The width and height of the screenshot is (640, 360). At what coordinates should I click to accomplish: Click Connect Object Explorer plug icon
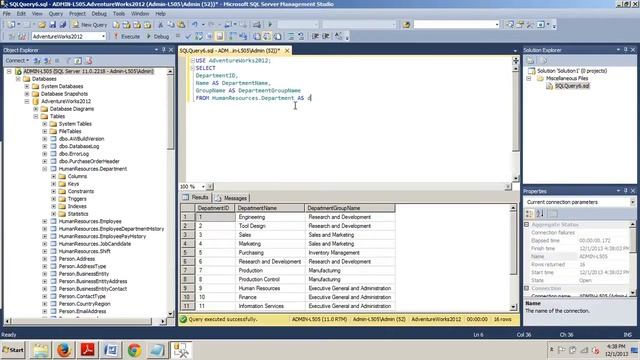click(x=37, y=61)
